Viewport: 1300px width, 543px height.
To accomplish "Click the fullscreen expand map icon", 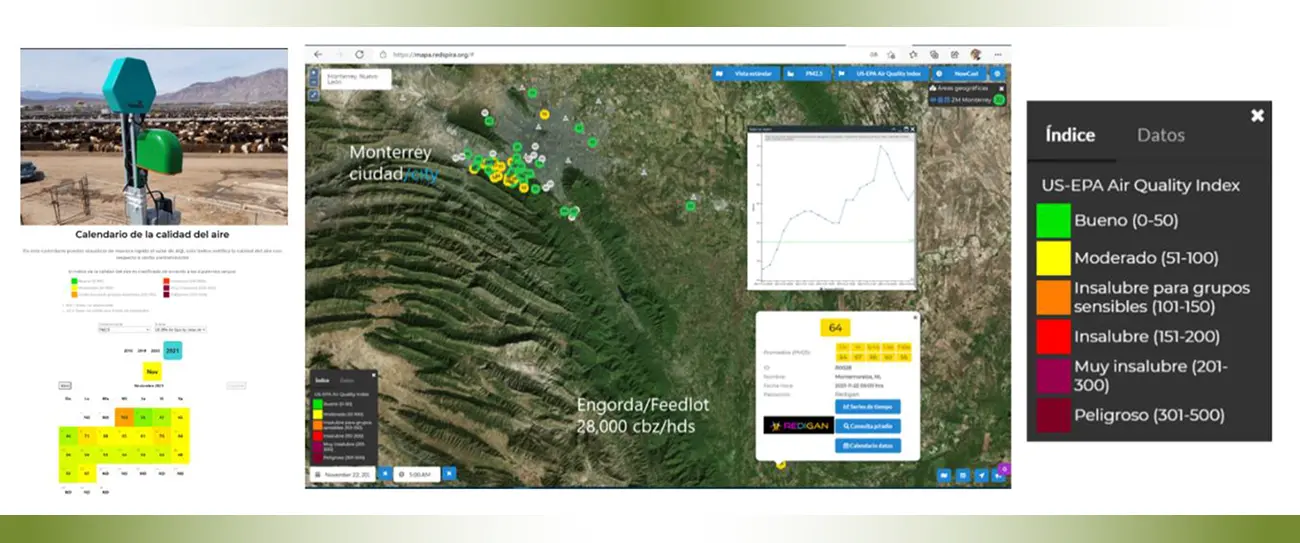I will pyautogui.click(x=314, y=95).
